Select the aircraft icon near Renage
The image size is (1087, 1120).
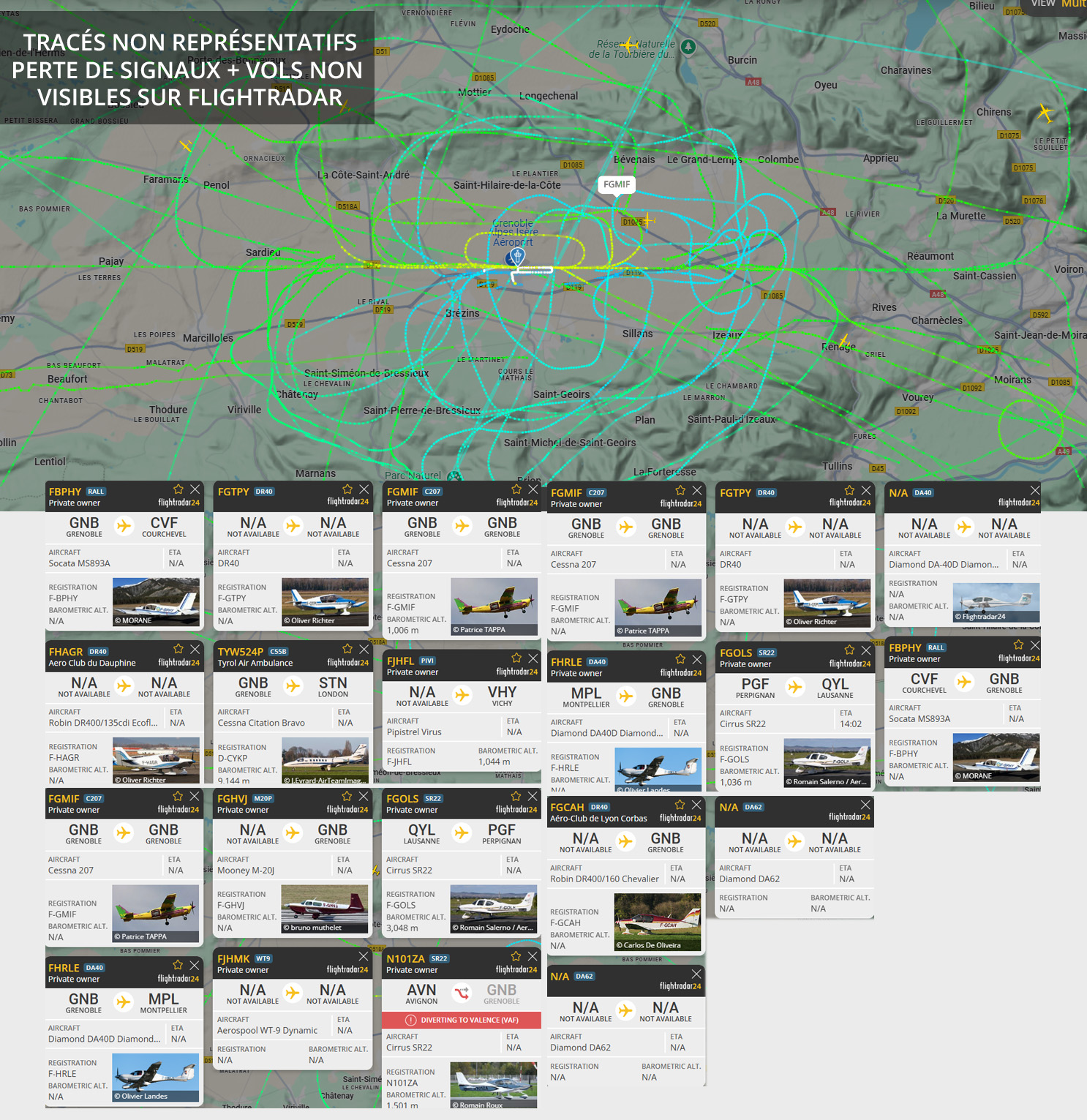click(x=845, y=342)
